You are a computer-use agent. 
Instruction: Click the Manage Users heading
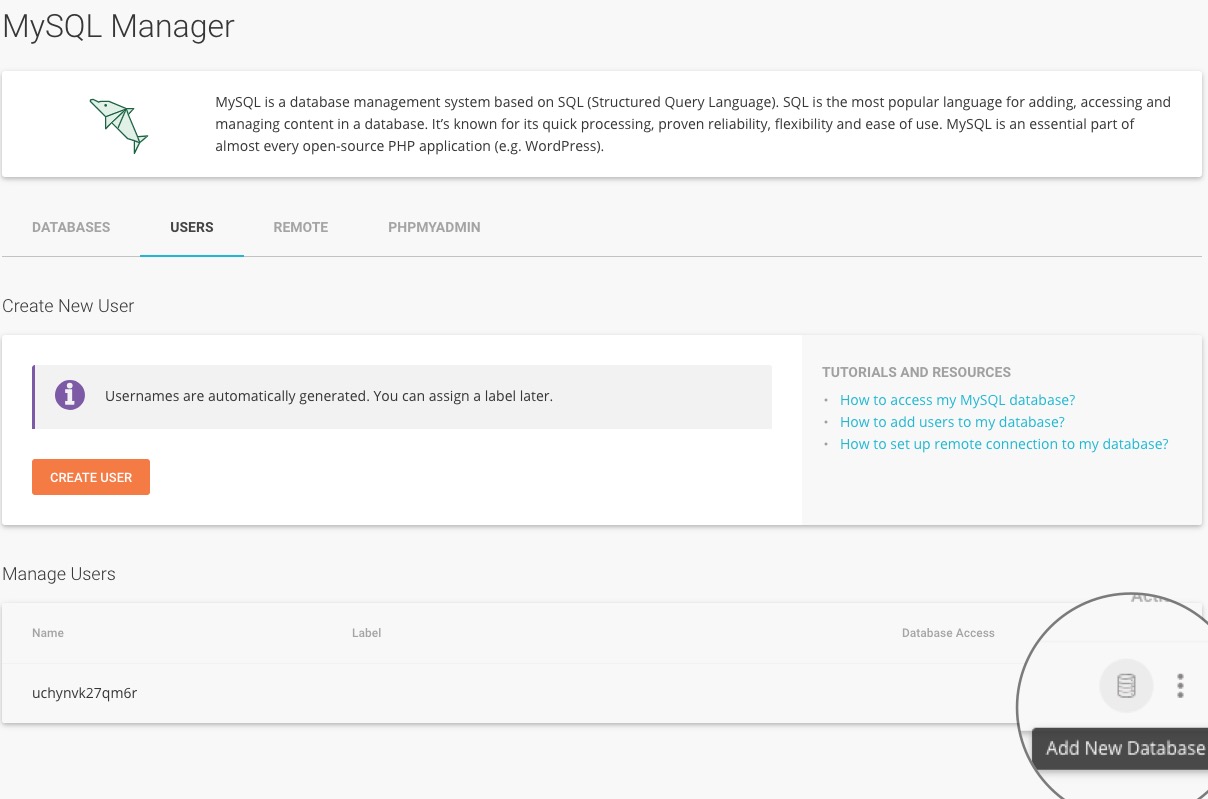click(59, 574)
